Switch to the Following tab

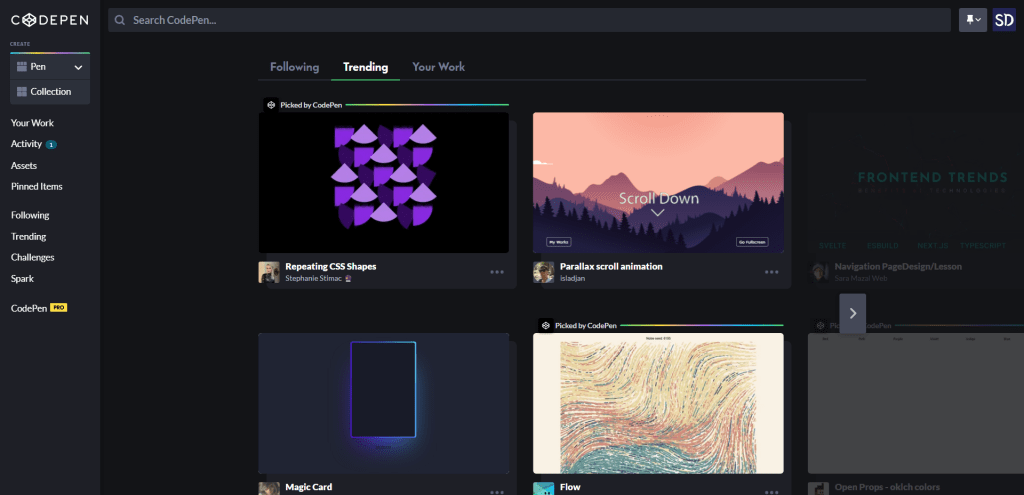coord(294,67)
